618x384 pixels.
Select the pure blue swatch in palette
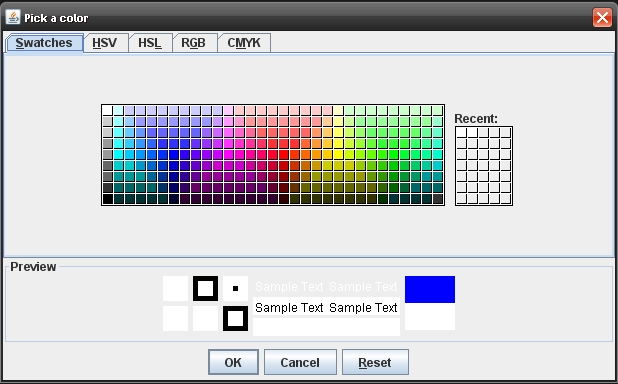174,155
